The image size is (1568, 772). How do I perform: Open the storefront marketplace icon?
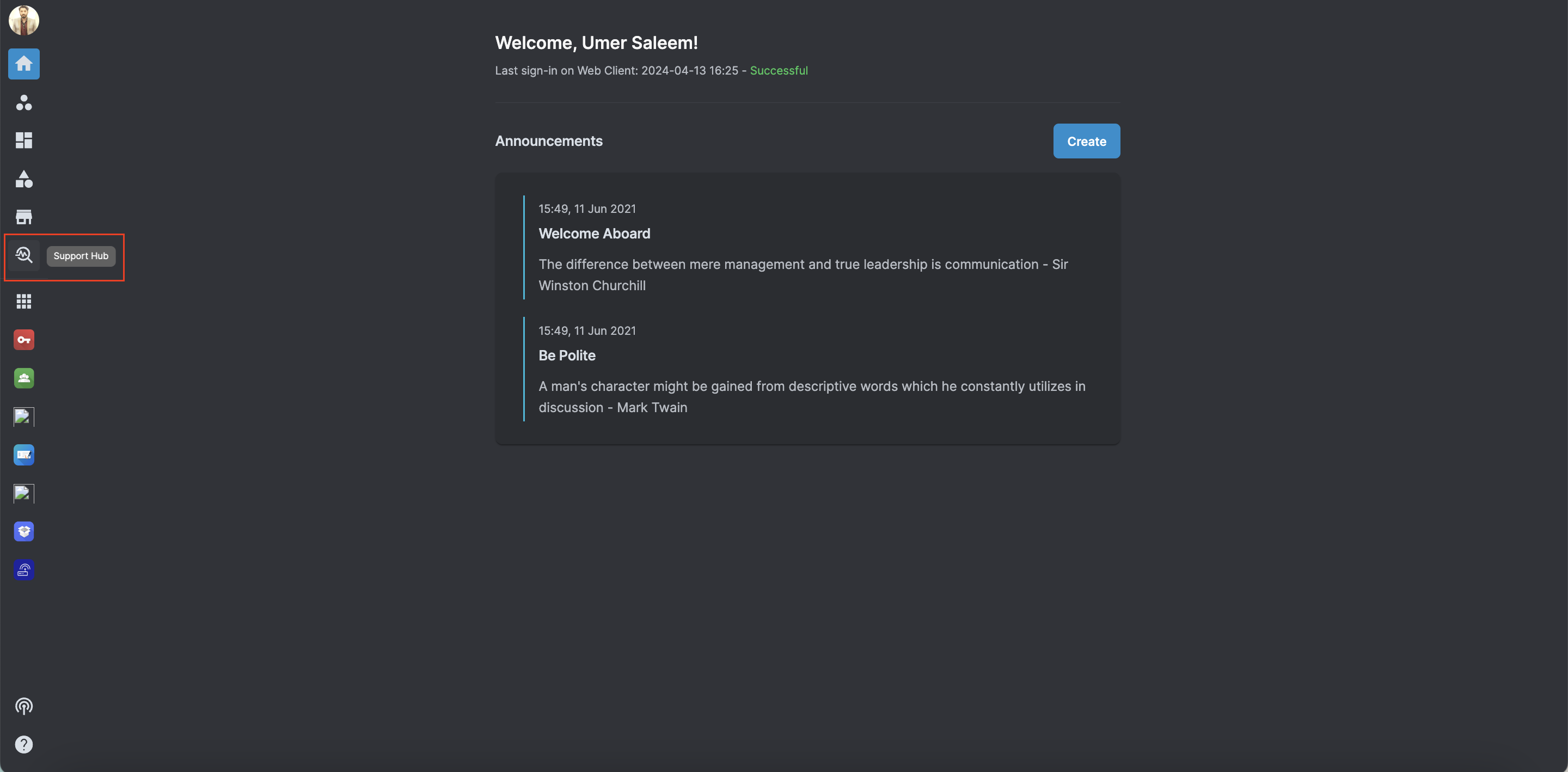tap(24, 217)
